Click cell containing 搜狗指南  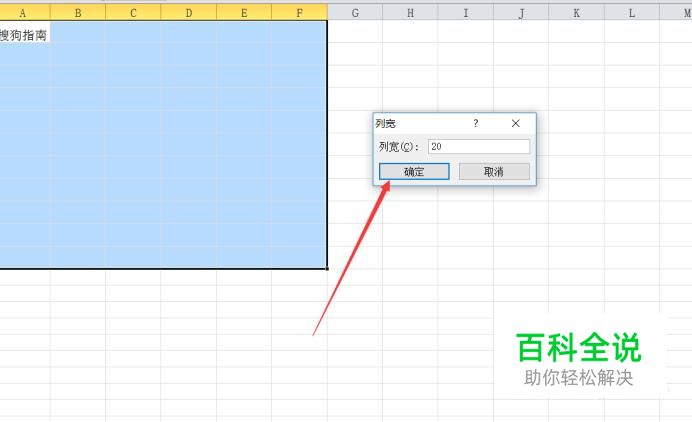coord(25,32)
